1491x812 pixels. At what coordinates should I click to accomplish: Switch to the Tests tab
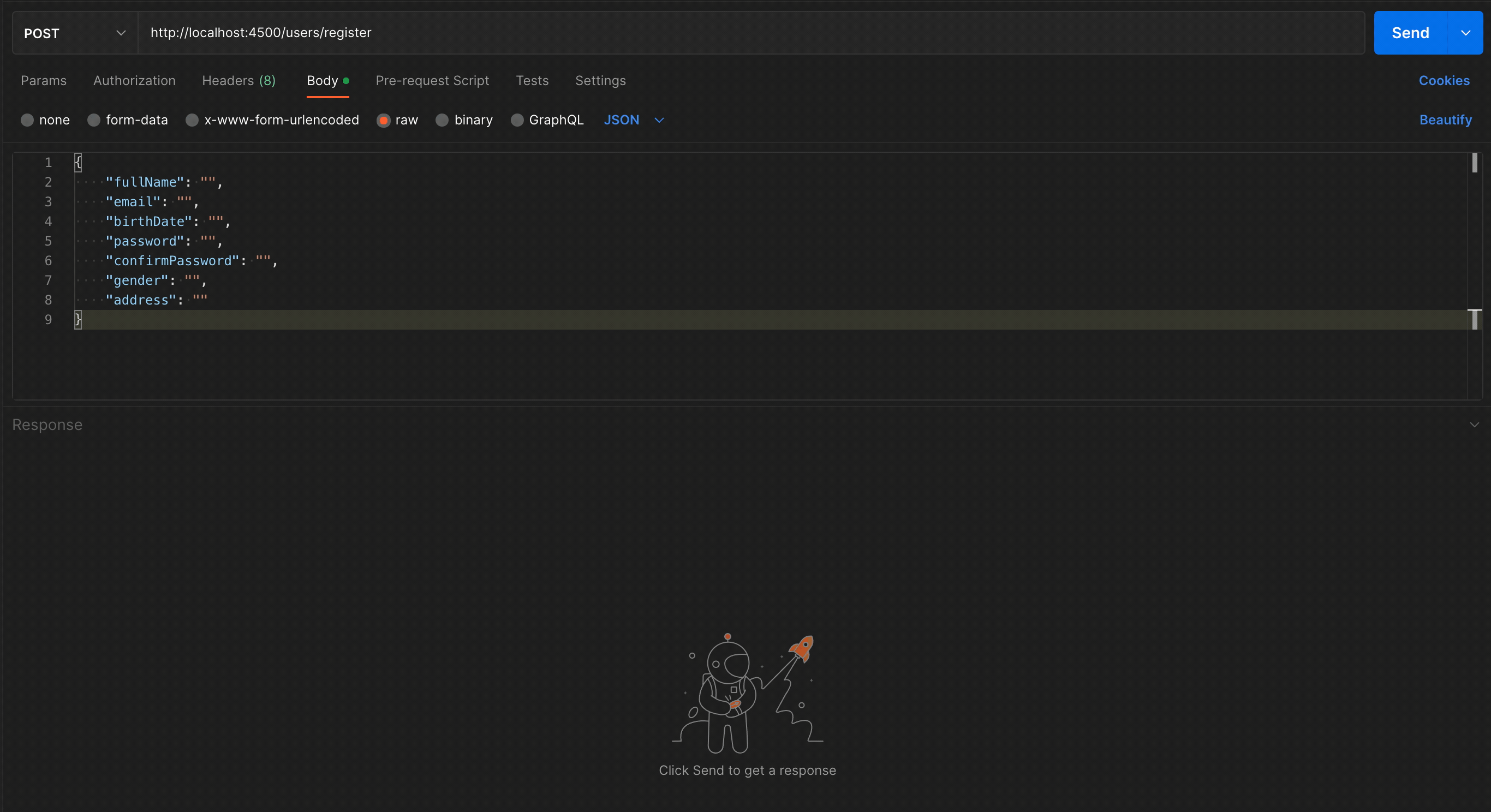coord(532,80)
